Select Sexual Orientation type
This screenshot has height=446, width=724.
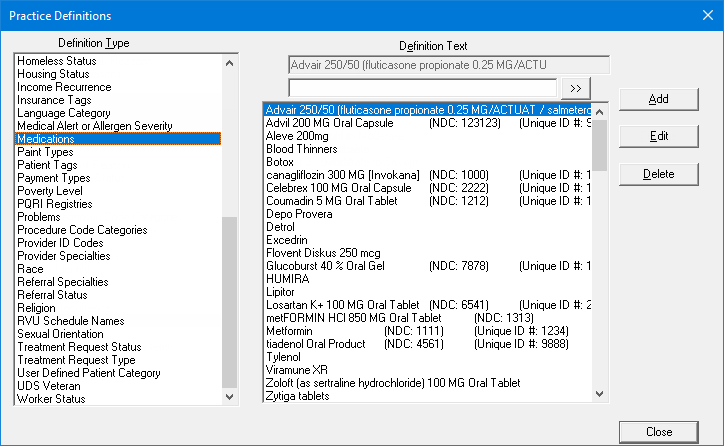click(118, 334)
